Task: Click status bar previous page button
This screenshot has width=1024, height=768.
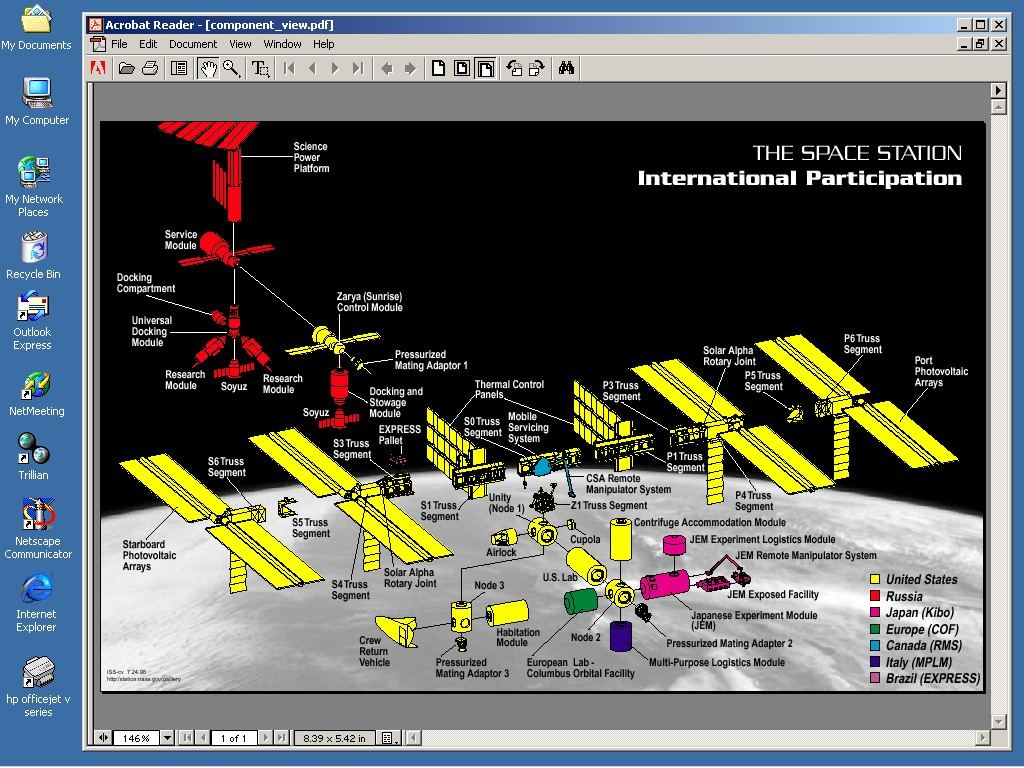Action: 203,738
